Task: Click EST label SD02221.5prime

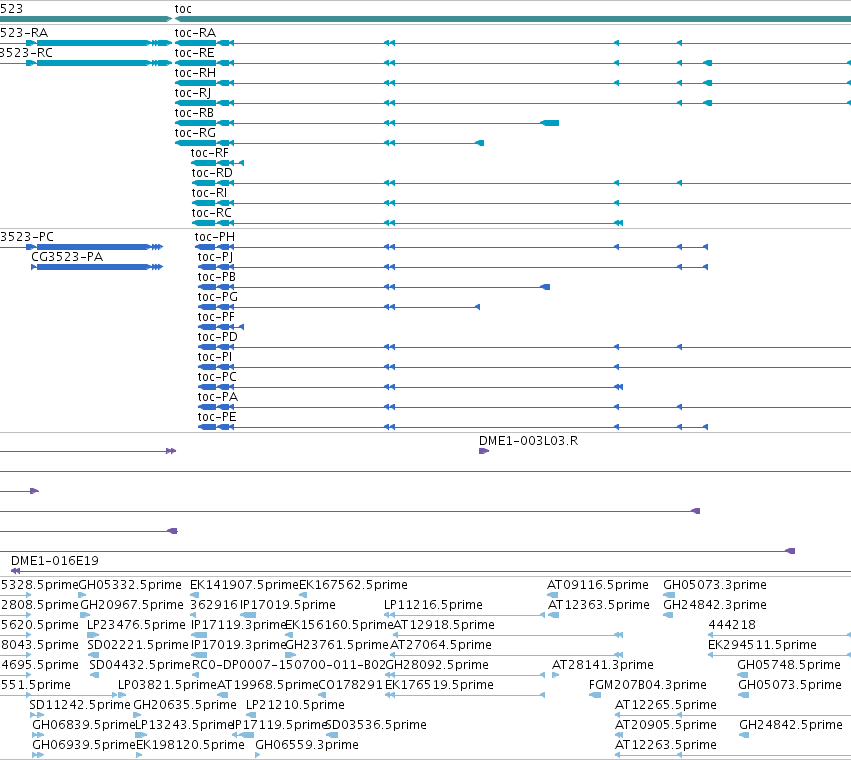Action: (x=138, y=645)
